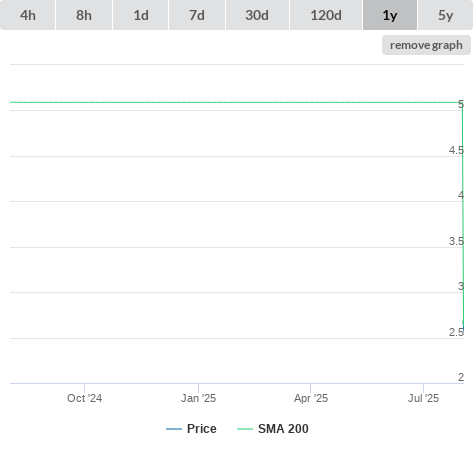Click the green SMA 200 legend line marker
The height and width of the screenshot is (455, 474).
245,429
